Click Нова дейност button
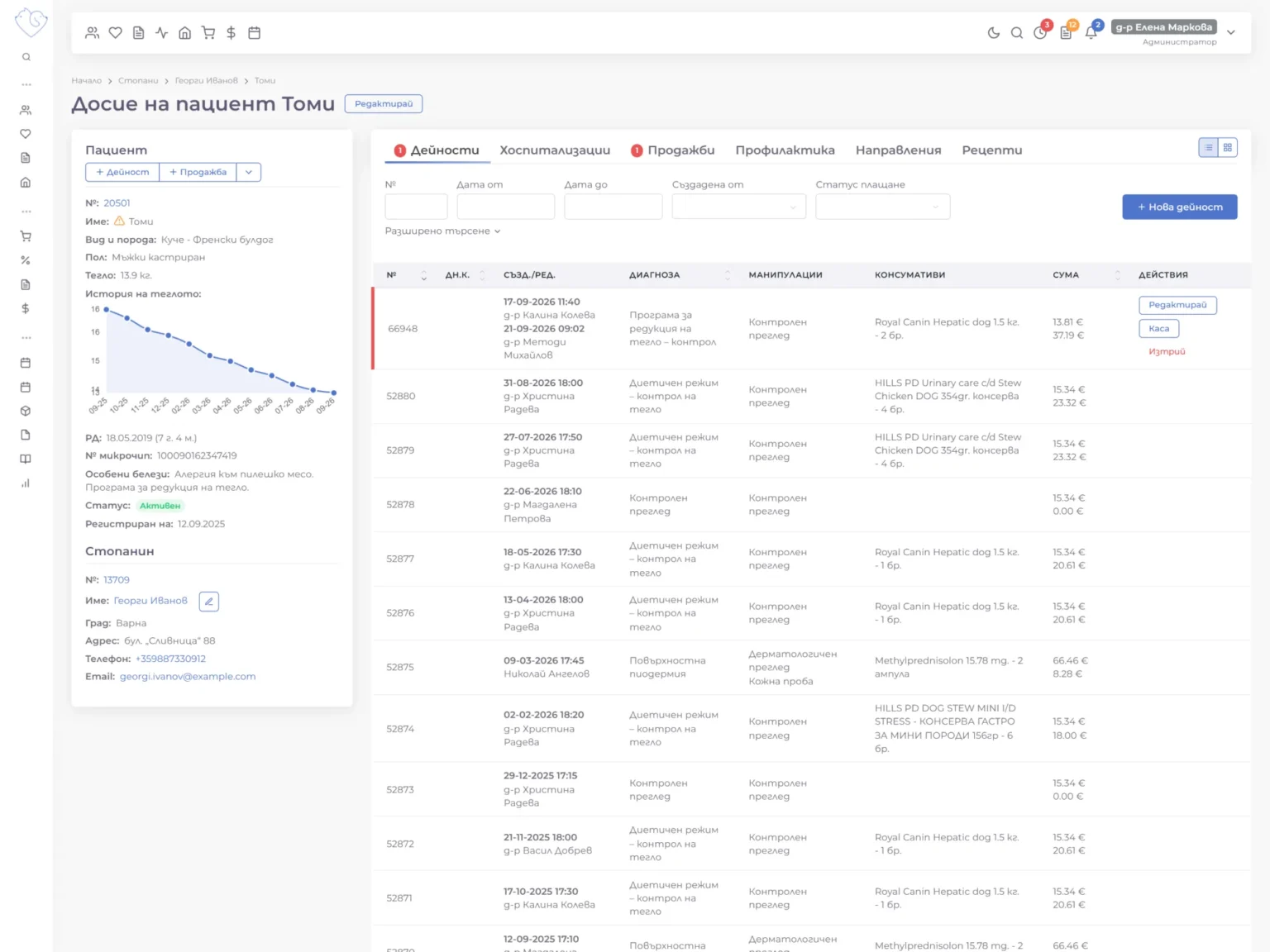 (x=1180, y=207)
